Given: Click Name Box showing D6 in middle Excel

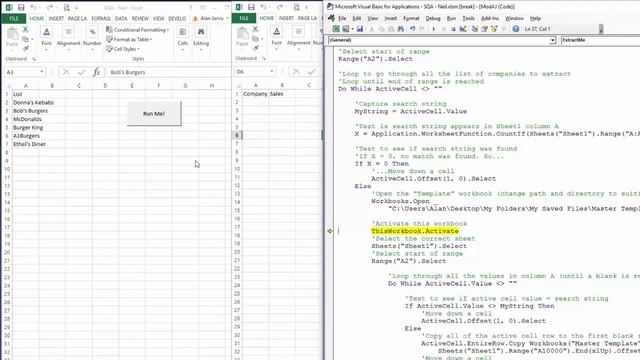Looking at the screenshot, I should click(x=254, y=71).
